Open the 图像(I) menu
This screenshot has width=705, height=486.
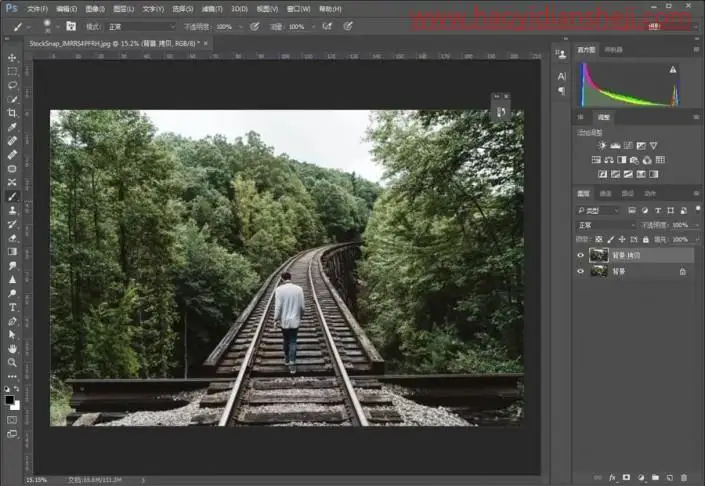click(x=95, y=9)
